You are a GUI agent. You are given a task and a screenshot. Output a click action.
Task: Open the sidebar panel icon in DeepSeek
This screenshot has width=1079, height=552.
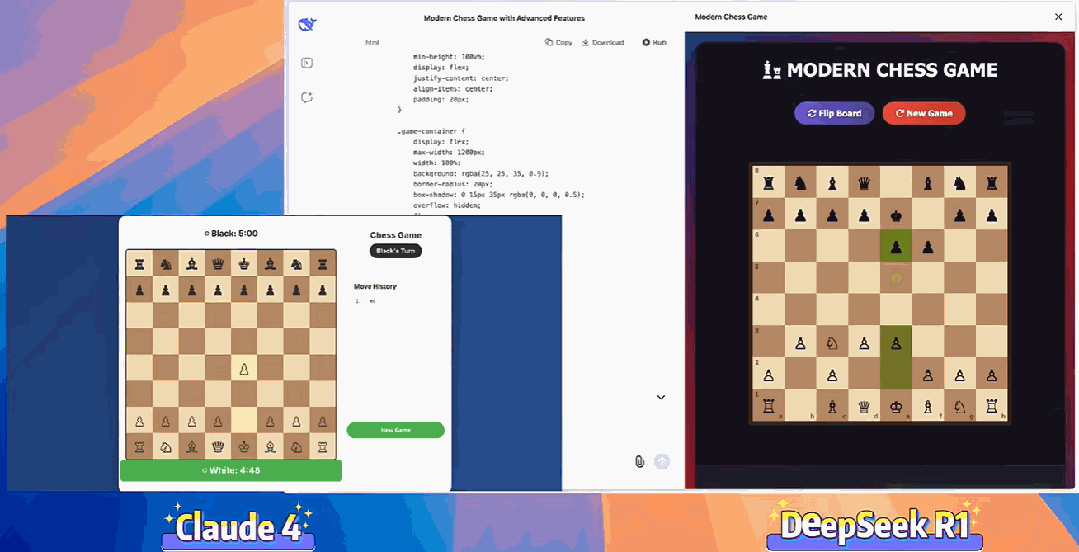pyautogui.click(x=307, y=63)
